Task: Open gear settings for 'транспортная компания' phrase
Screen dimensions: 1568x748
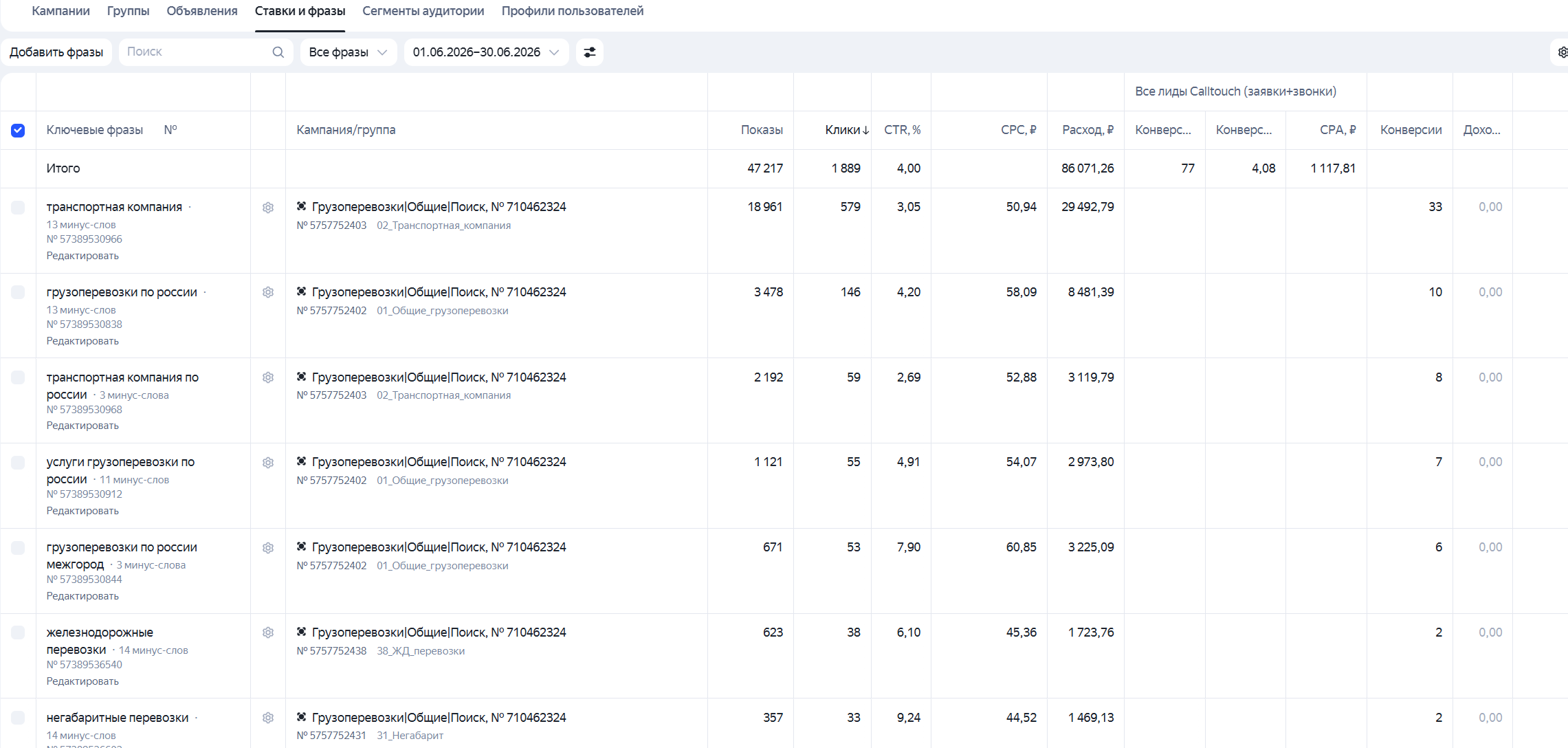Action: [x=268, y=207]
